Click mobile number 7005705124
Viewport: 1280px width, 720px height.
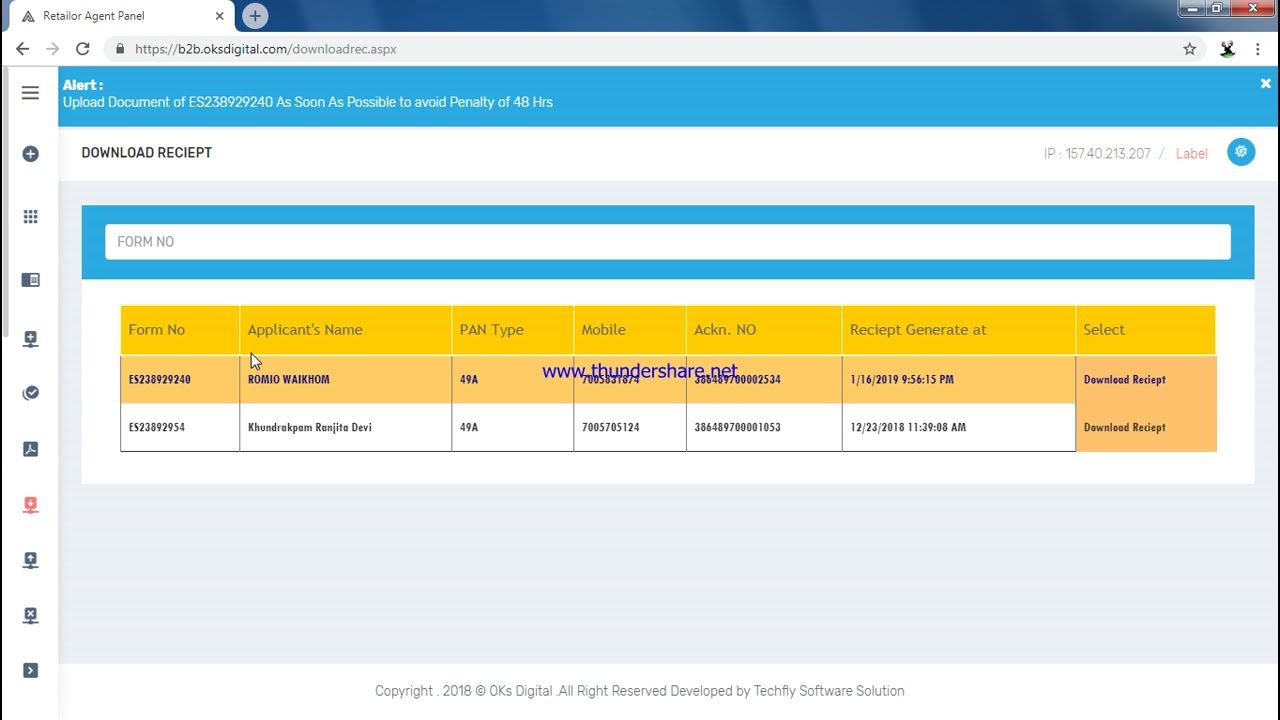[x=610, y=428]
